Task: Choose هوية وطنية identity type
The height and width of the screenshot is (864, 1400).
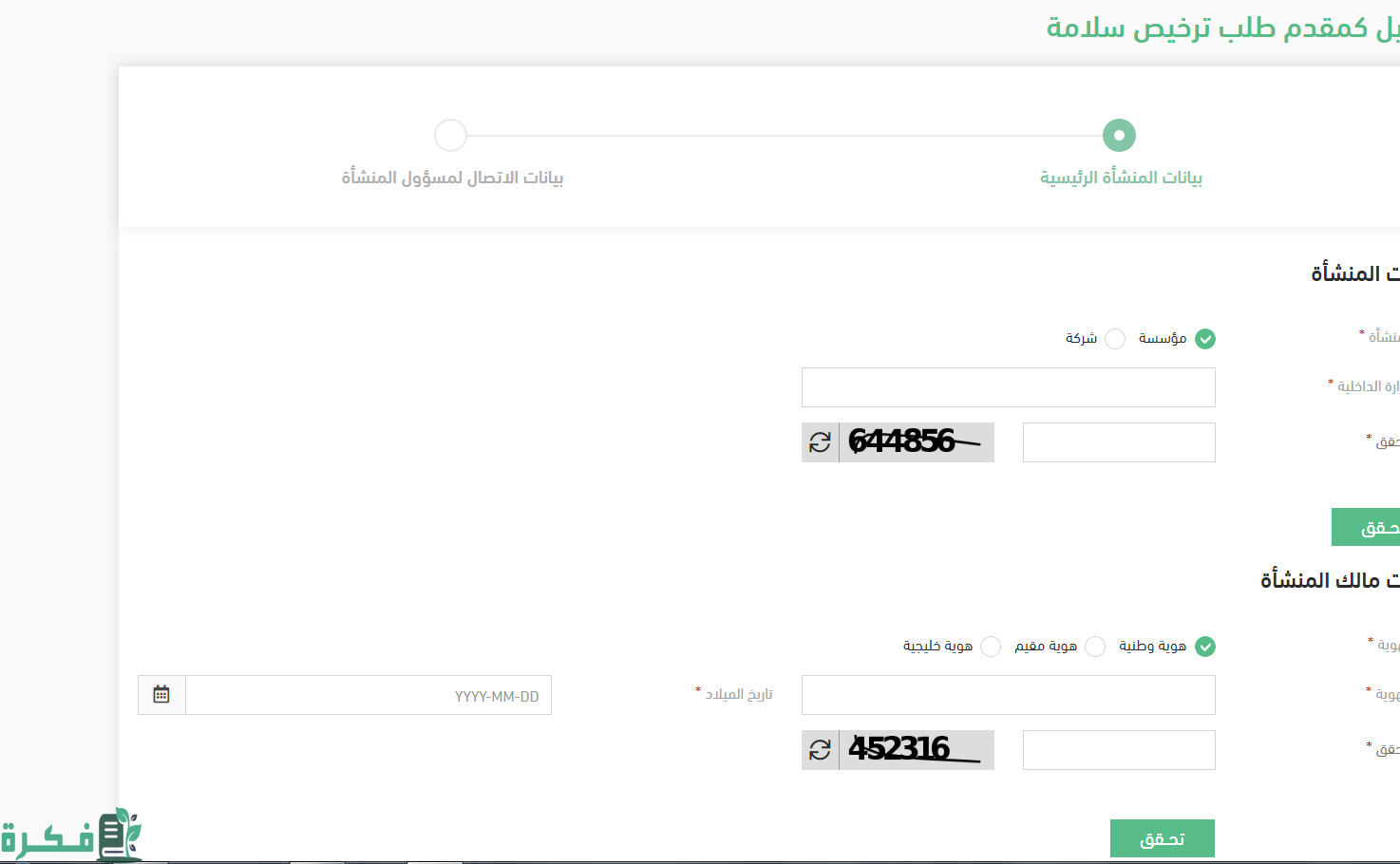Action: [1204, 647]
